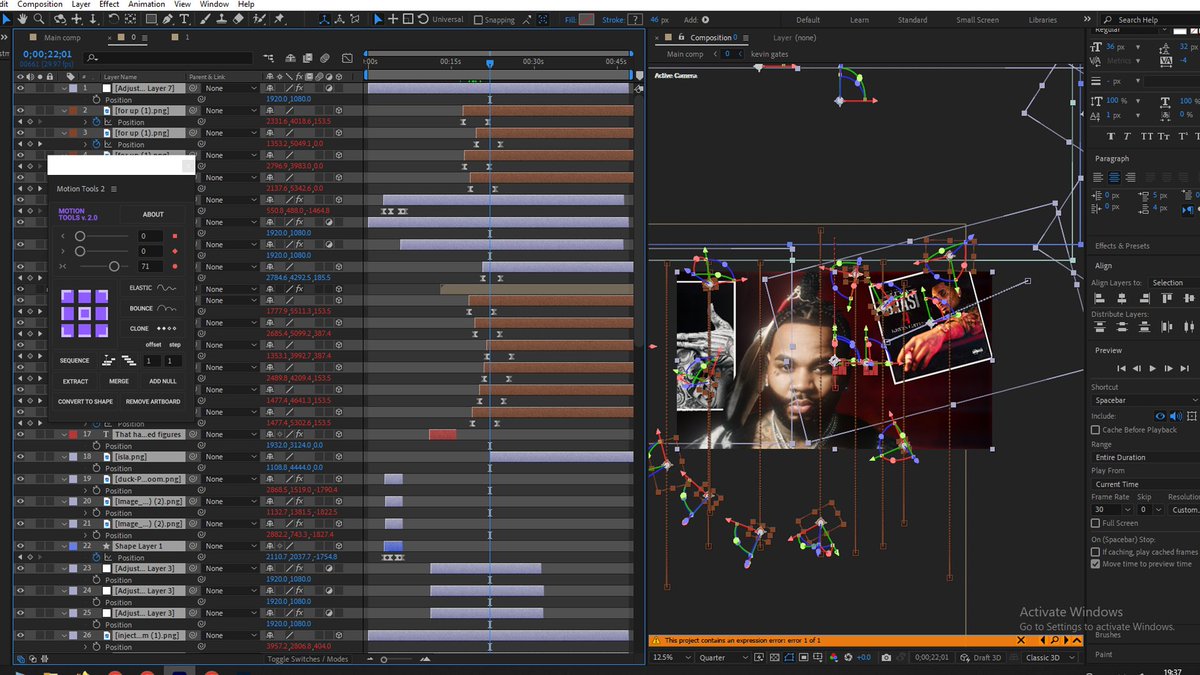Image resolution: width=1200 pixels, height=675 pixels.
Task: Open the Classic 3D renderer dropdown
Action: (1050, 657)
